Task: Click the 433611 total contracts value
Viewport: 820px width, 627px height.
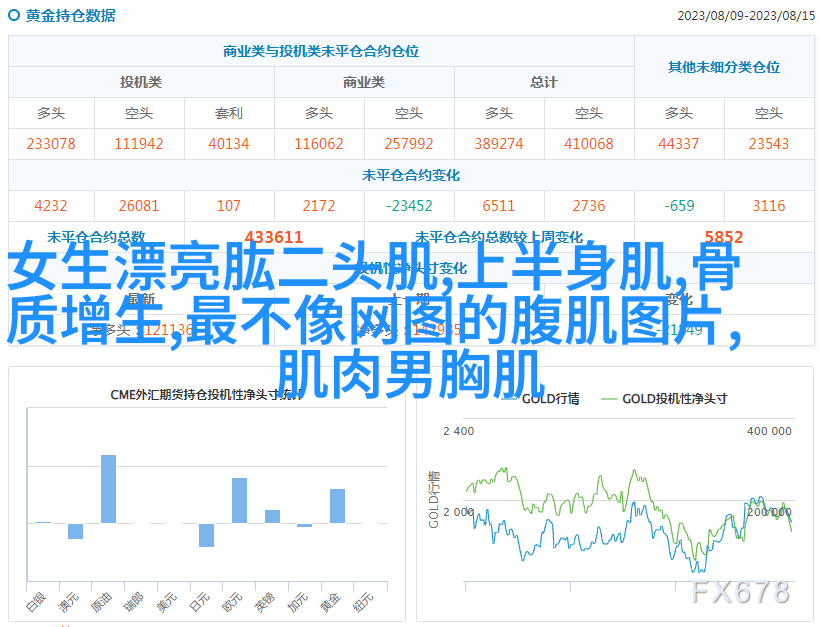Action: pyautogui.click(x=273, y=237)
